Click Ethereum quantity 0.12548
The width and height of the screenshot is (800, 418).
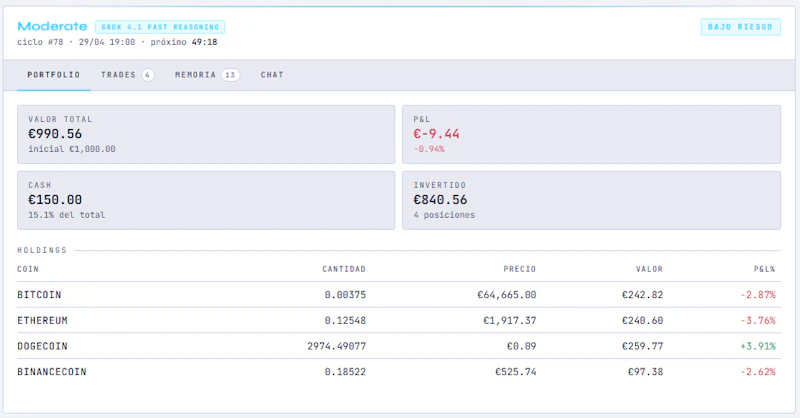(x=345, y=321)
